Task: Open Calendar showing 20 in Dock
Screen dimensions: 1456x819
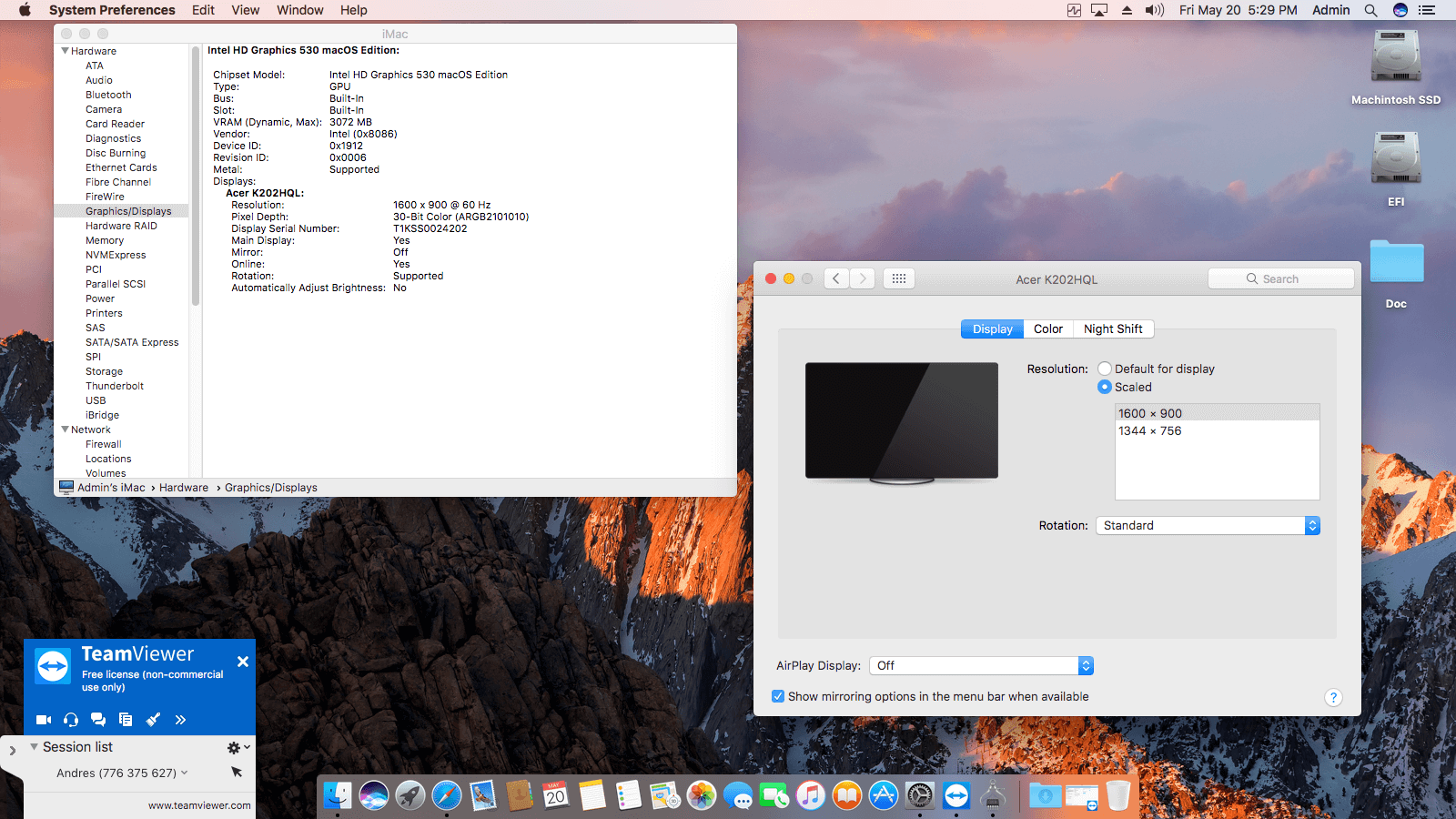Action: coord(556,796)
